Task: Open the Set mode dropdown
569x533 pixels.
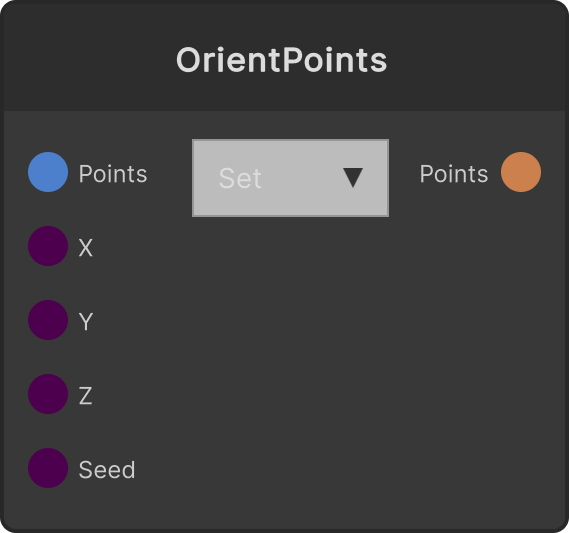Action: (290, 178)
